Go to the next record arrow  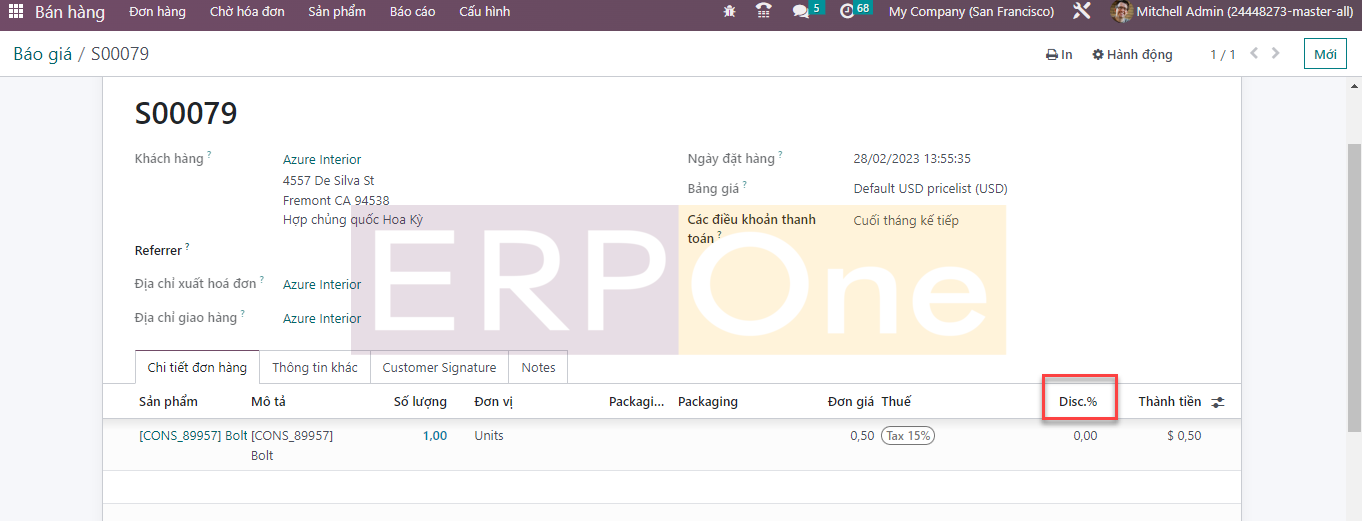tap(1276, 54)
